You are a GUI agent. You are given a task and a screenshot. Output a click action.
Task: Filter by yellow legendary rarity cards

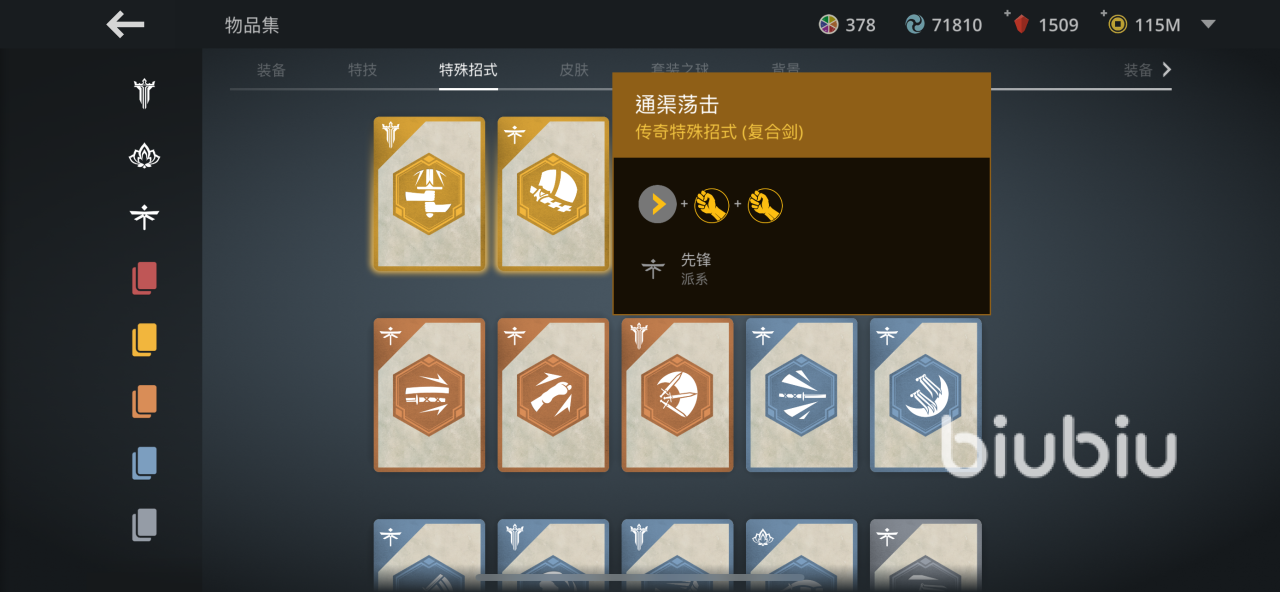click(x=145, y=339)
